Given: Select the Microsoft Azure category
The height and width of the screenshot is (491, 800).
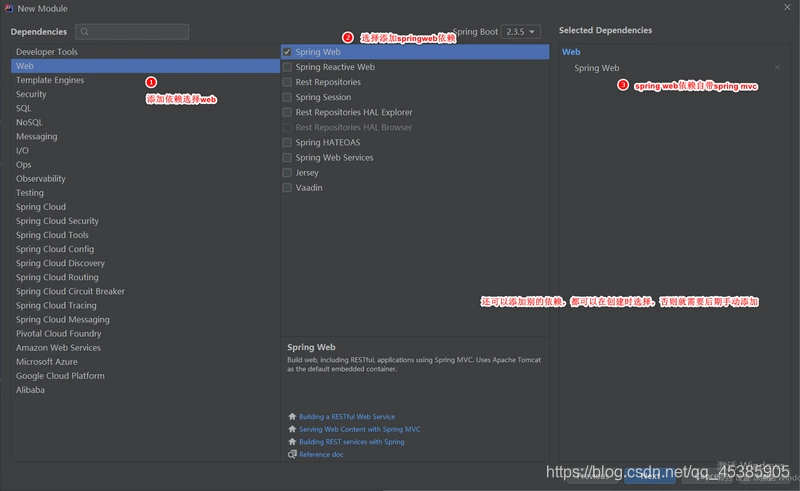Looking at the screenshot, I should [145, 362].
